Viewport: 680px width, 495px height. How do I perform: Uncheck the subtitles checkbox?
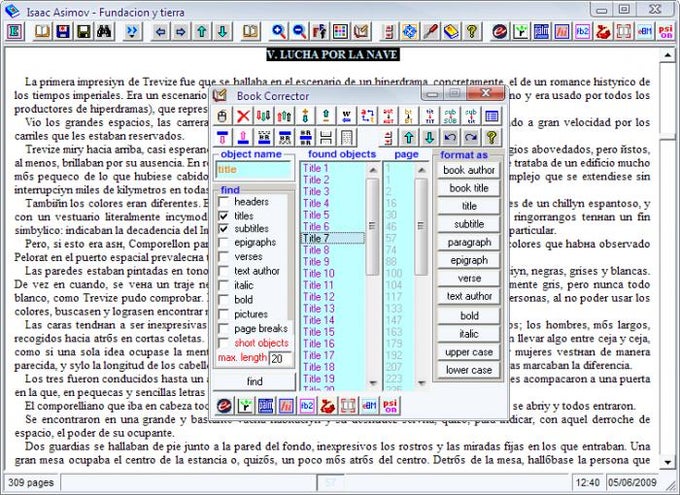pos(224,229)
